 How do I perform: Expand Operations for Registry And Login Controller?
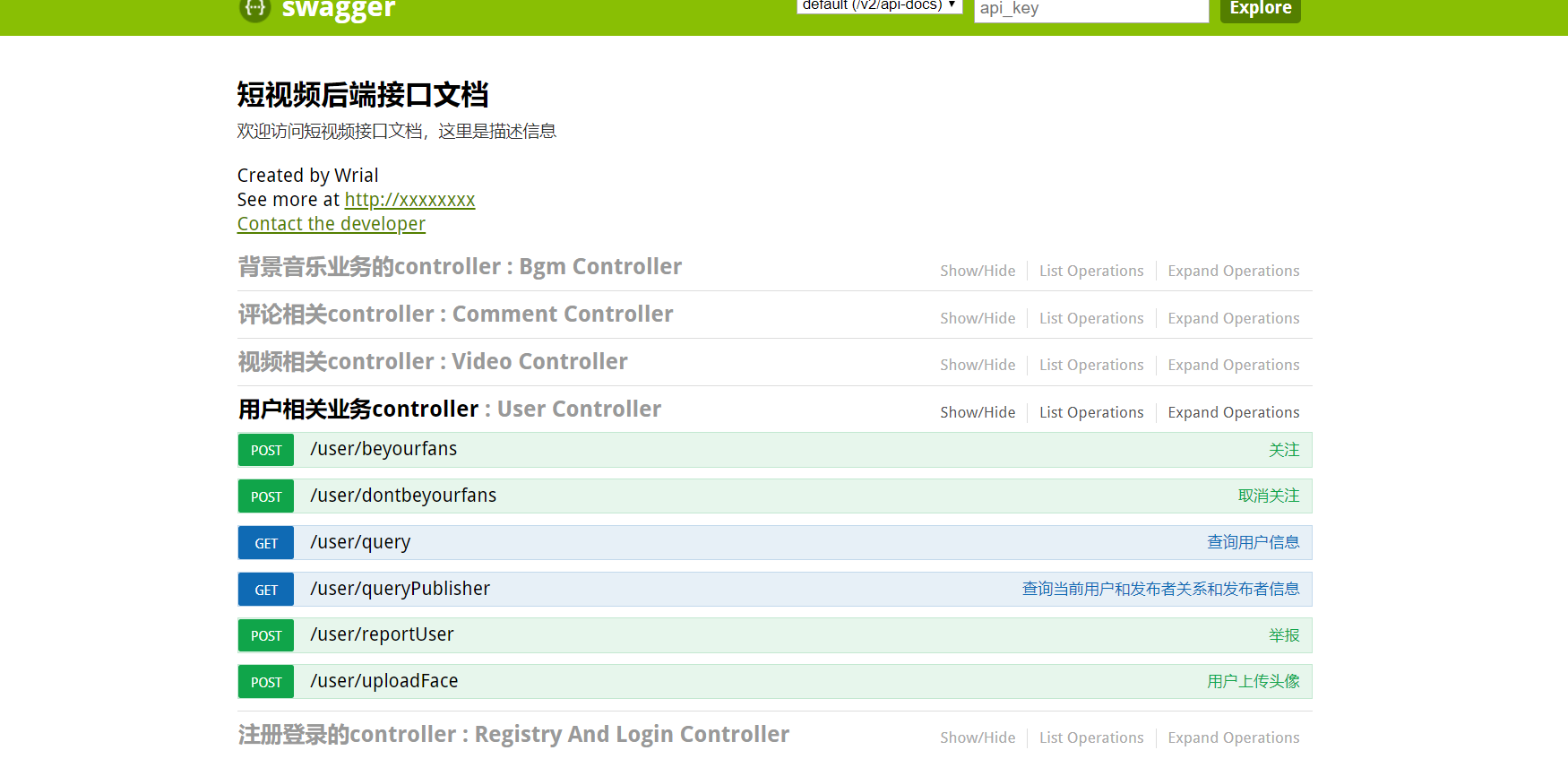tap(1233, 737)
